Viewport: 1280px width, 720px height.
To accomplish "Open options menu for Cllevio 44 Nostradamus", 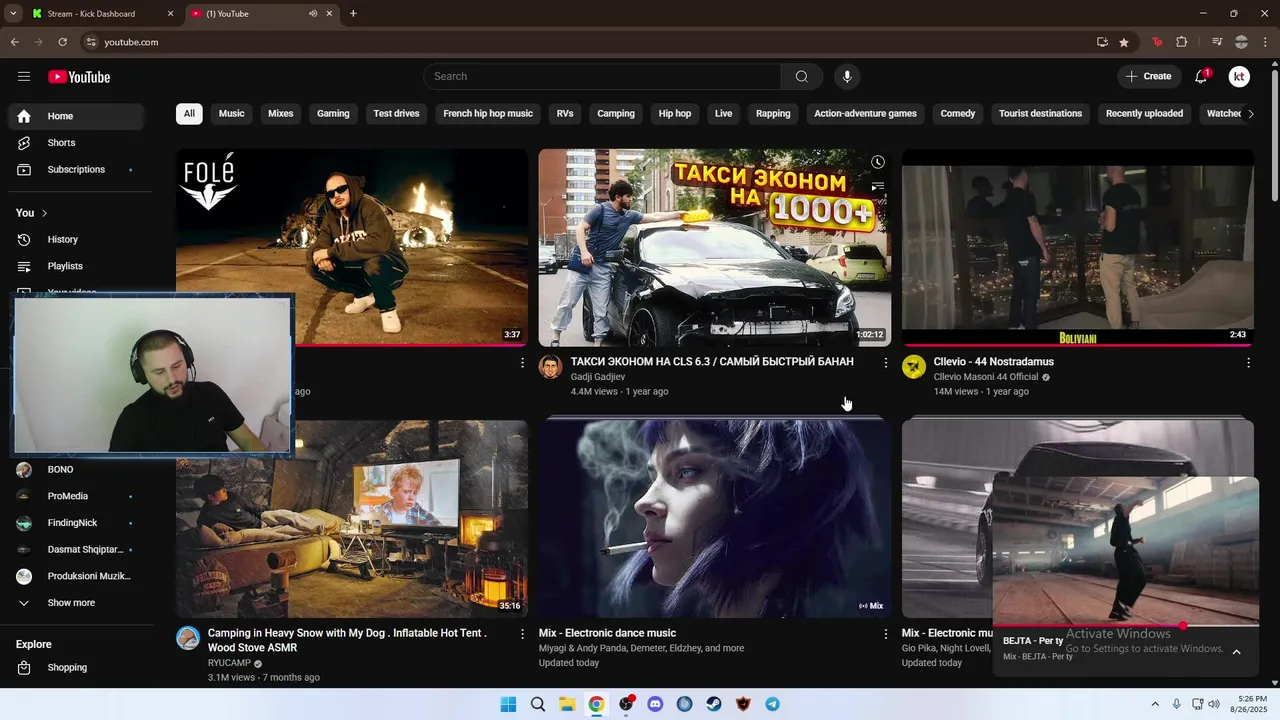I will click(x=1248, y=363).
